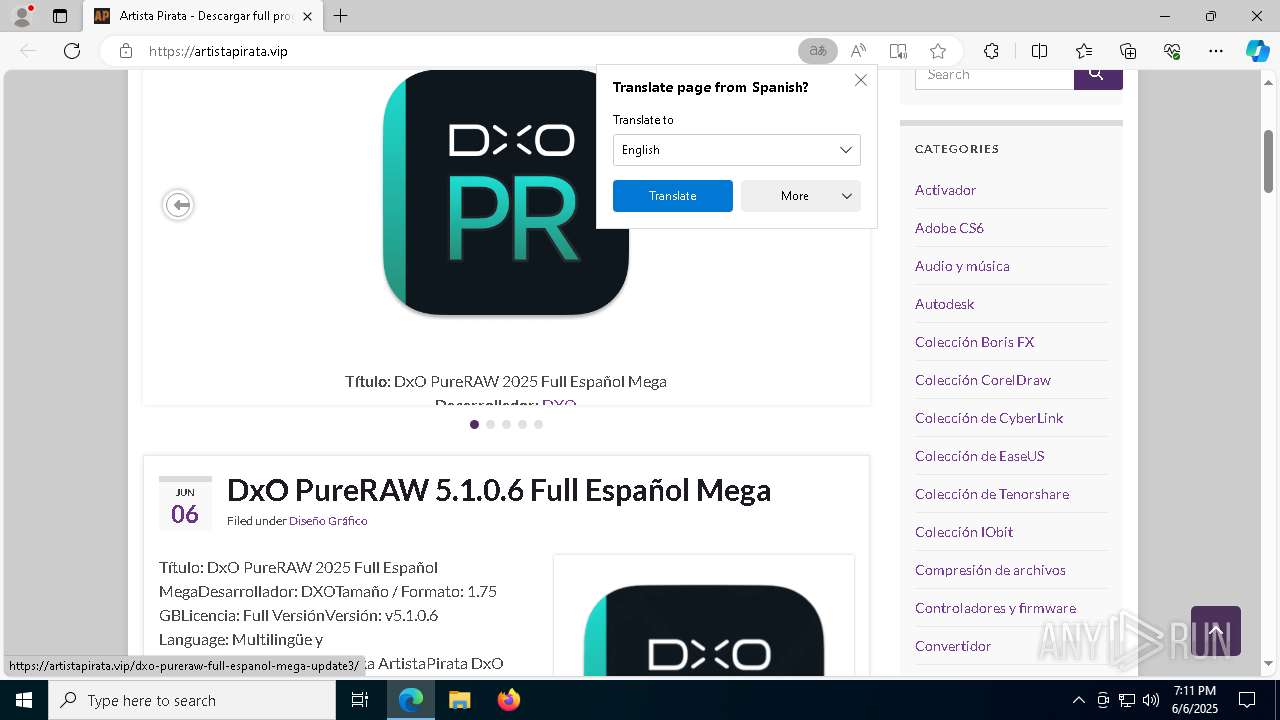Open a new tab with plus icon

pyautogui.click(x=341, y=16)
